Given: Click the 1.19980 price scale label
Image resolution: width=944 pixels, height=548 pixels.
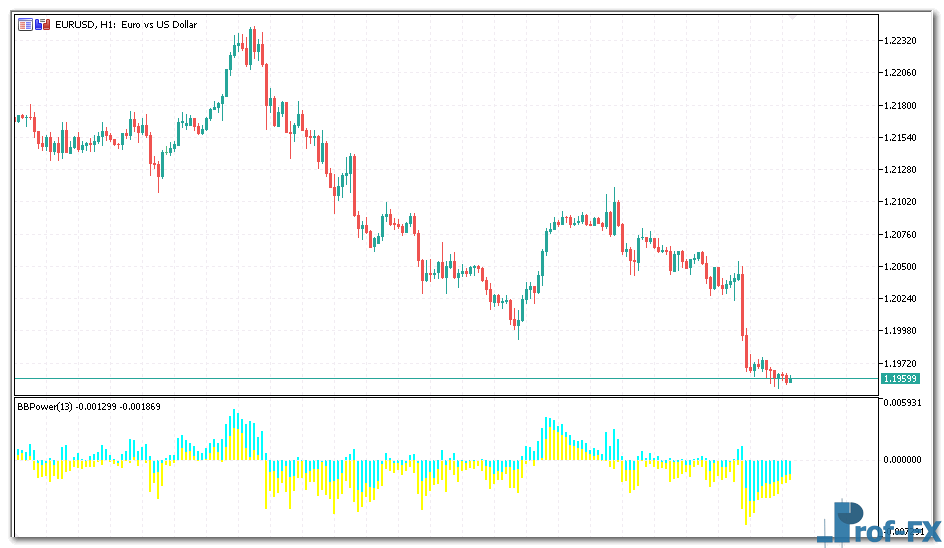Looking at the screenshot, I should click(x=901, y=331).
